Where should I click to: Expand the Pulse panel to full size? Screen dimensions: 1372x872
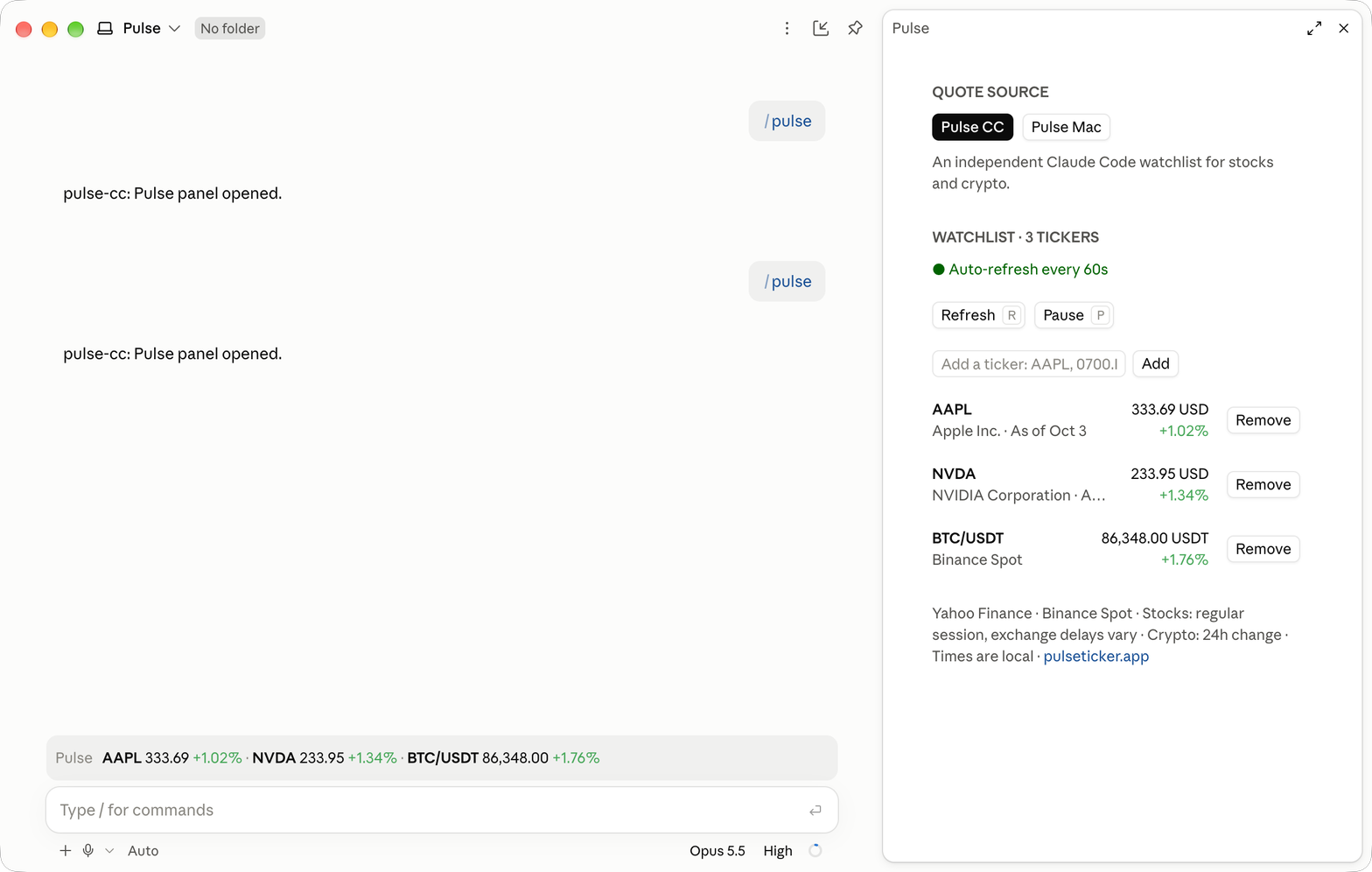1314,28
